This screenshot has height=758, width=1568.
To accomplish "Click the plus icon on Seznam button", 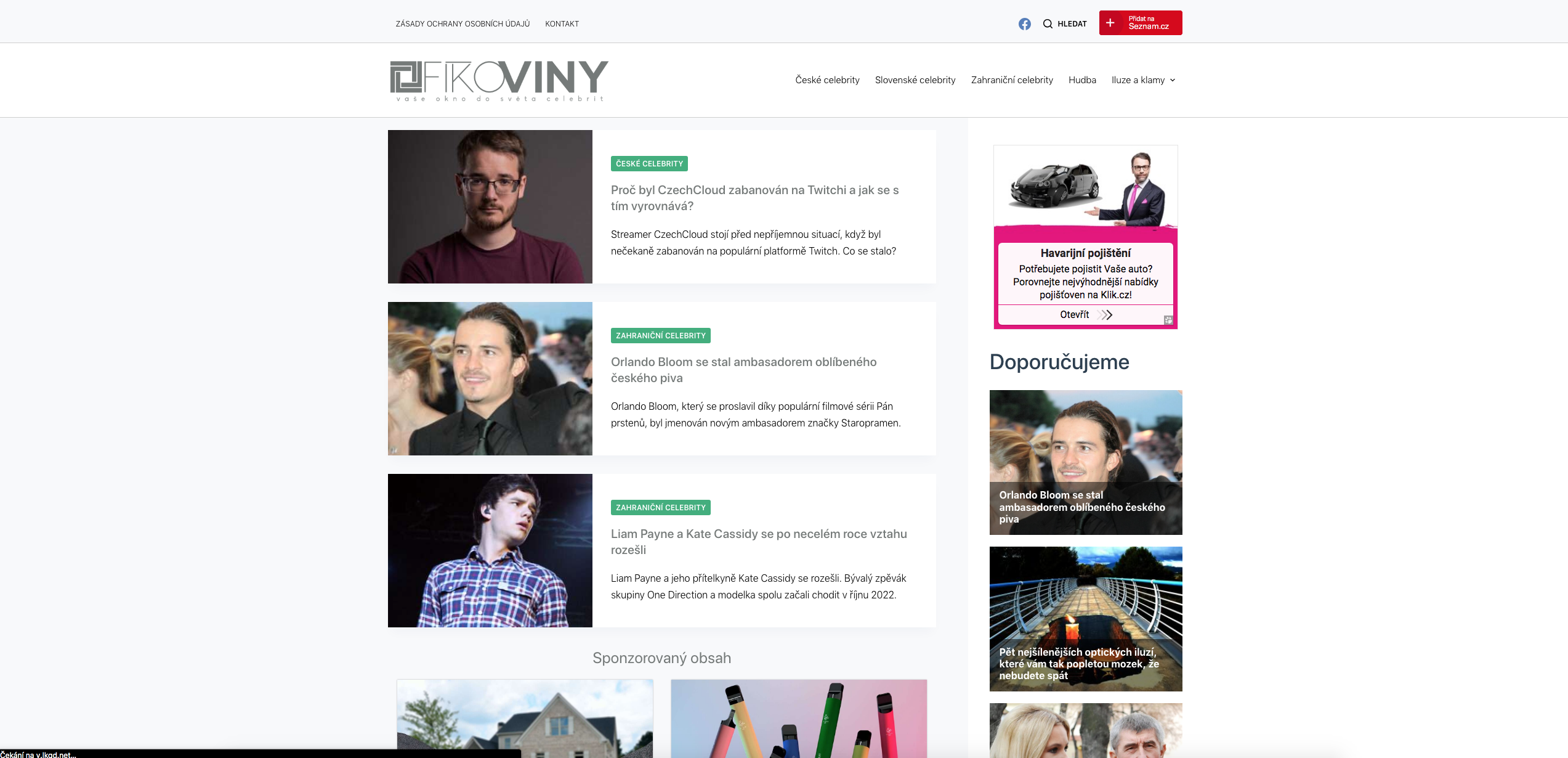I will [x=1110, y=23].
